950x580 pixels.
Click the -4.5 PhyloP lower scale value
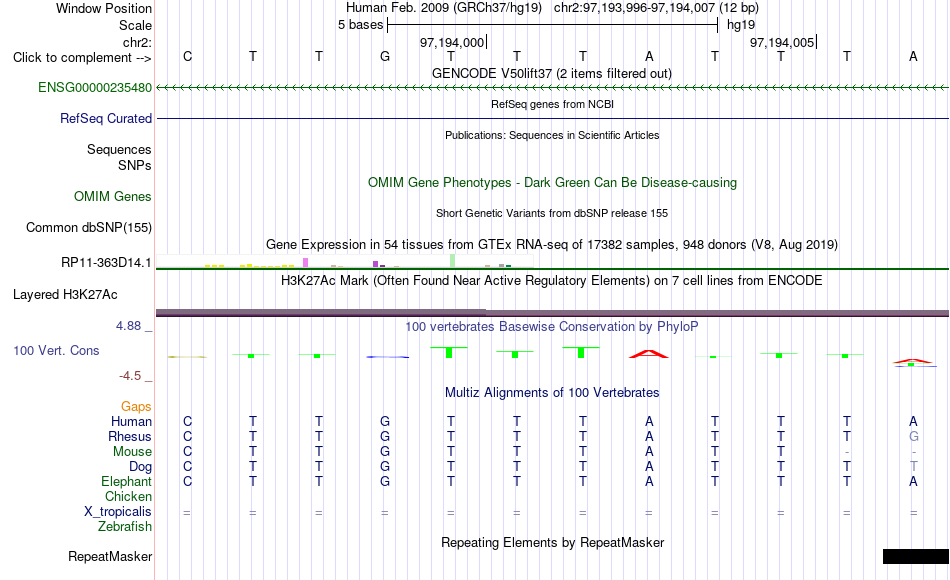coord(130,376)
